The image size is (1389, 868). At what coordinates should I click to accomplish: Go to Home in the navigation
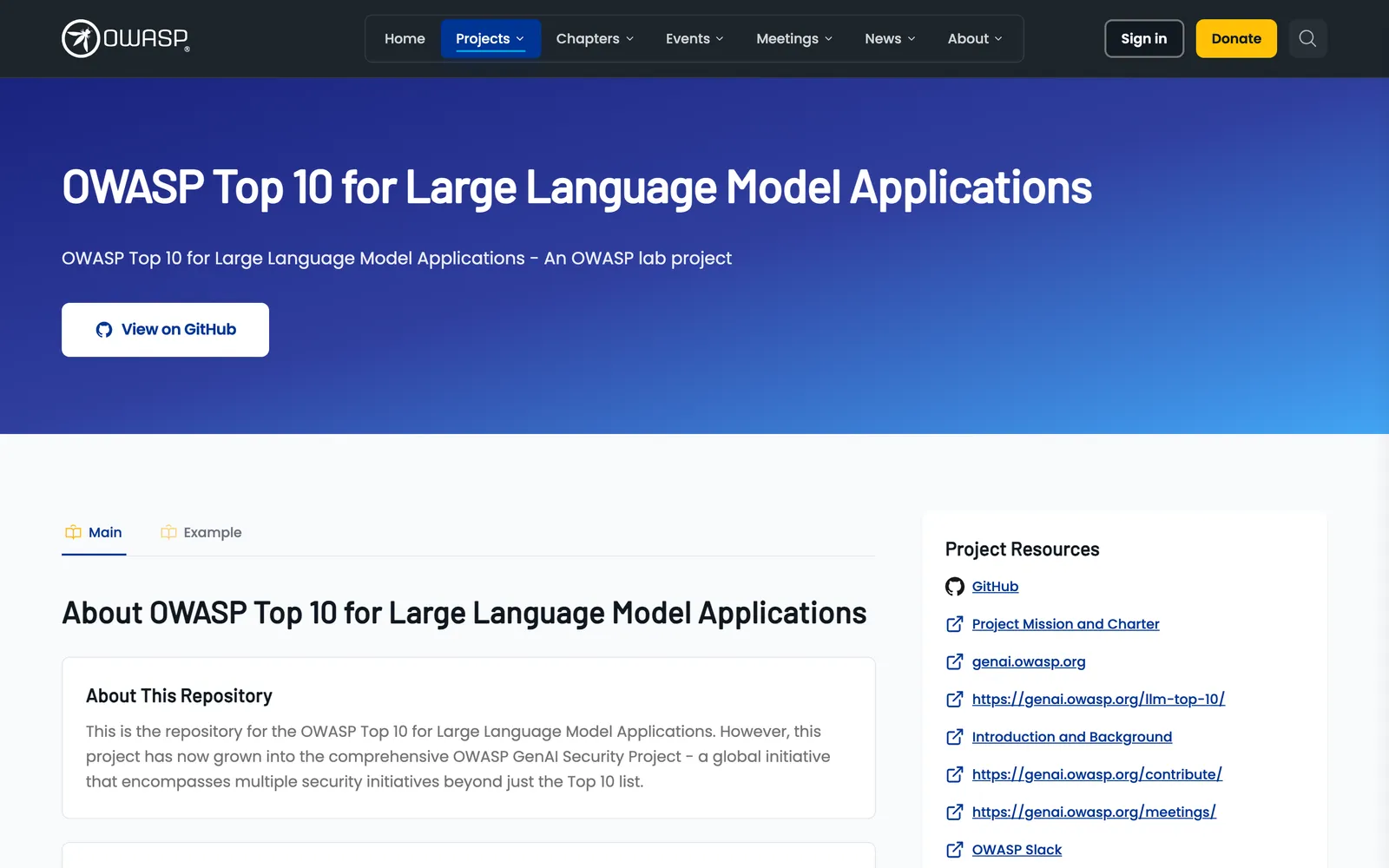[x=405, y=39]
